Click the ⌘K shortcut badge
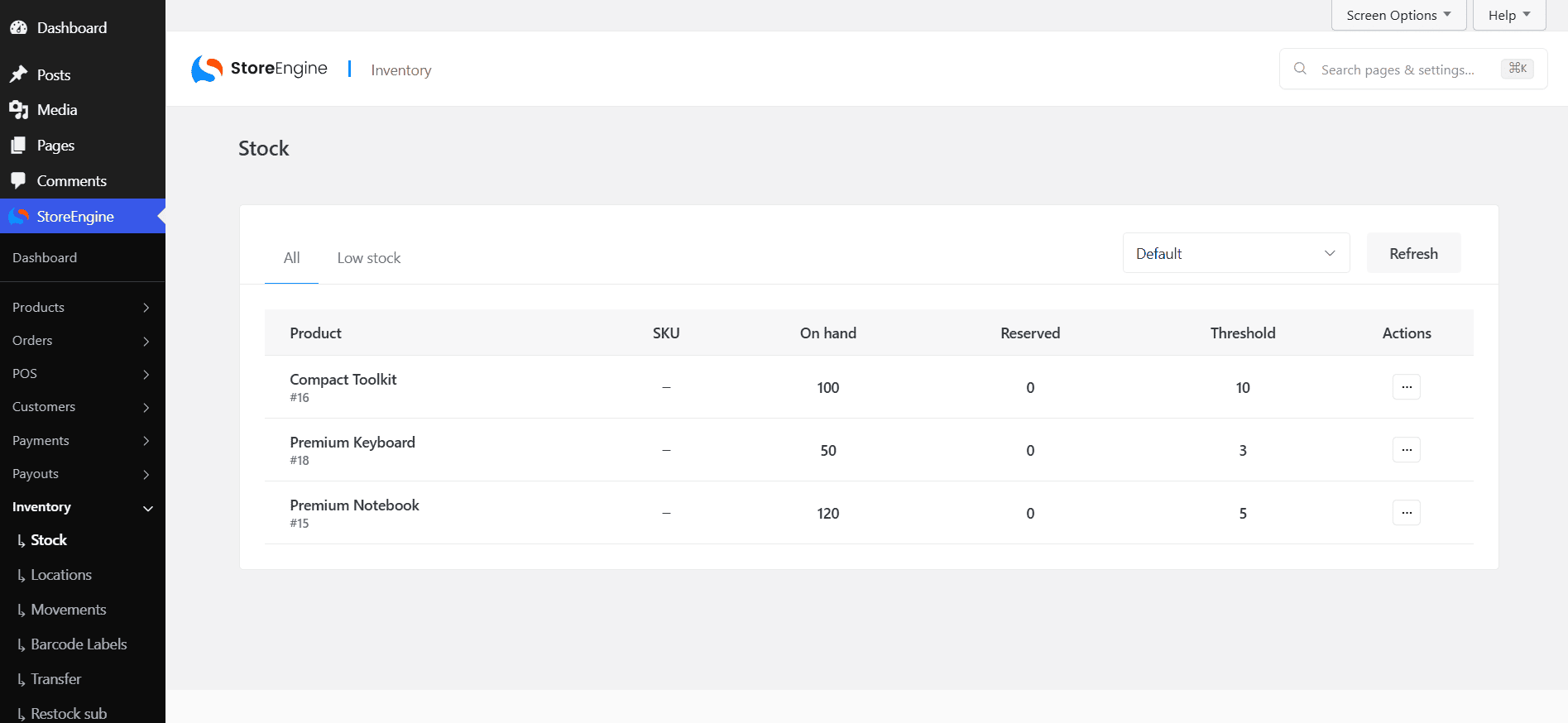The height and width of the screenshot is (723, 1568). (1518, 69)
